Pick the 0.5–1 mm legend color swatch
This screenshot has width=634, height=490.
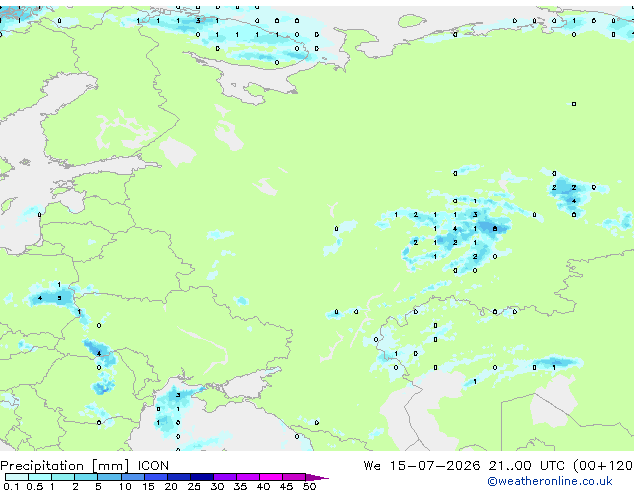pyautogui.click(x=40, y=477)
